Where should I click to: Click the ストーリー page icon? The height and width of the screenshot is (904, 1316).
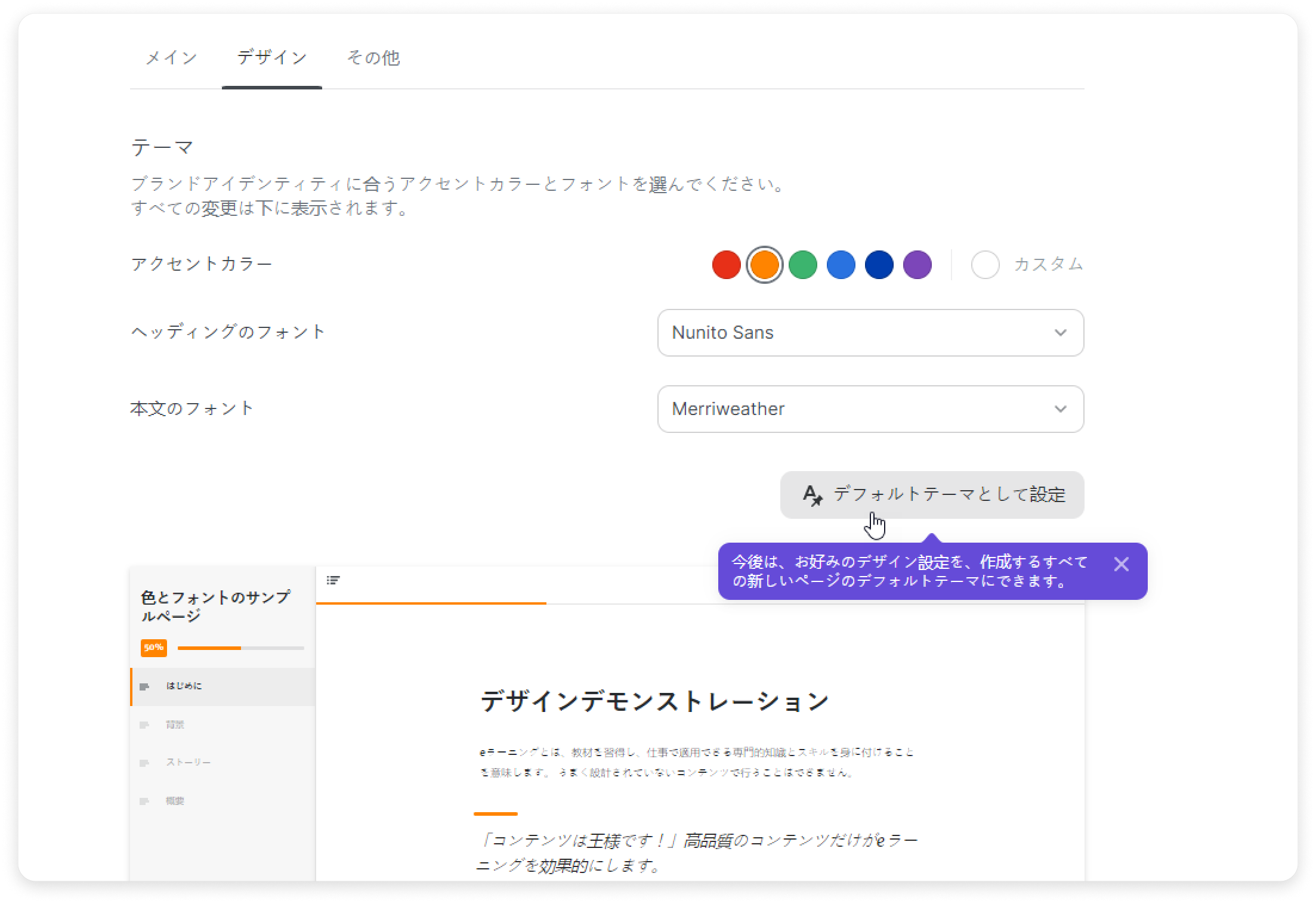click(144, 763)
